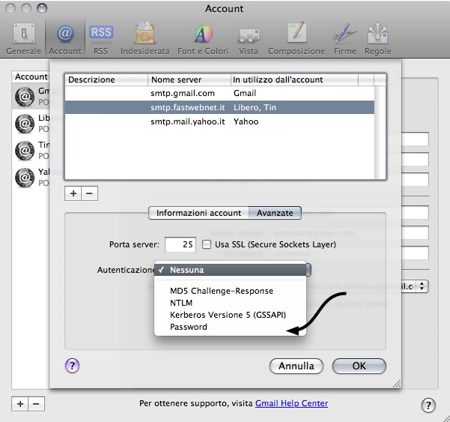
Task: Sort by Descrizione column header
Action: click(106, 80)
